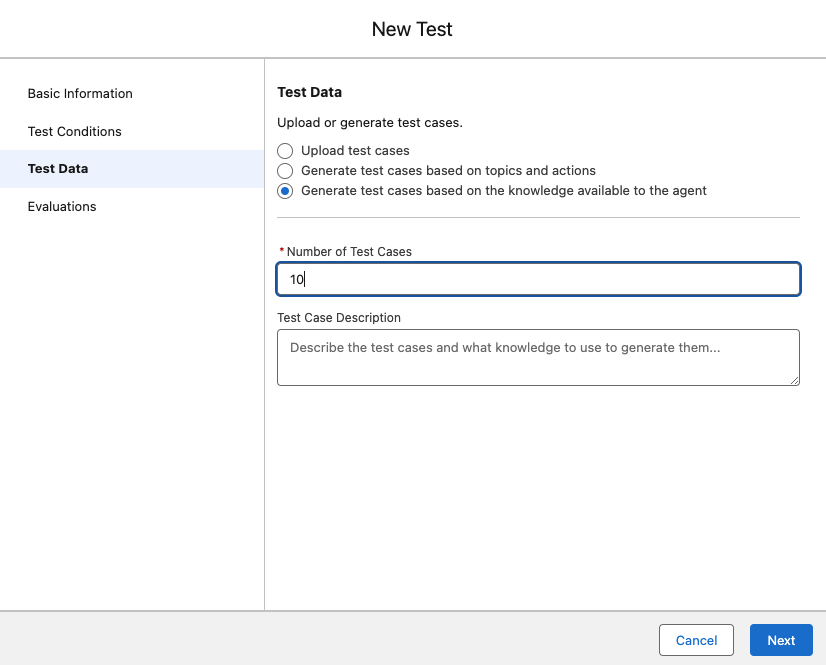The width and height of the screenshot is (826, 665).
Task: Click inside the Test Case Description textarea
Action: pyautogui.click(x=538, y=357)
